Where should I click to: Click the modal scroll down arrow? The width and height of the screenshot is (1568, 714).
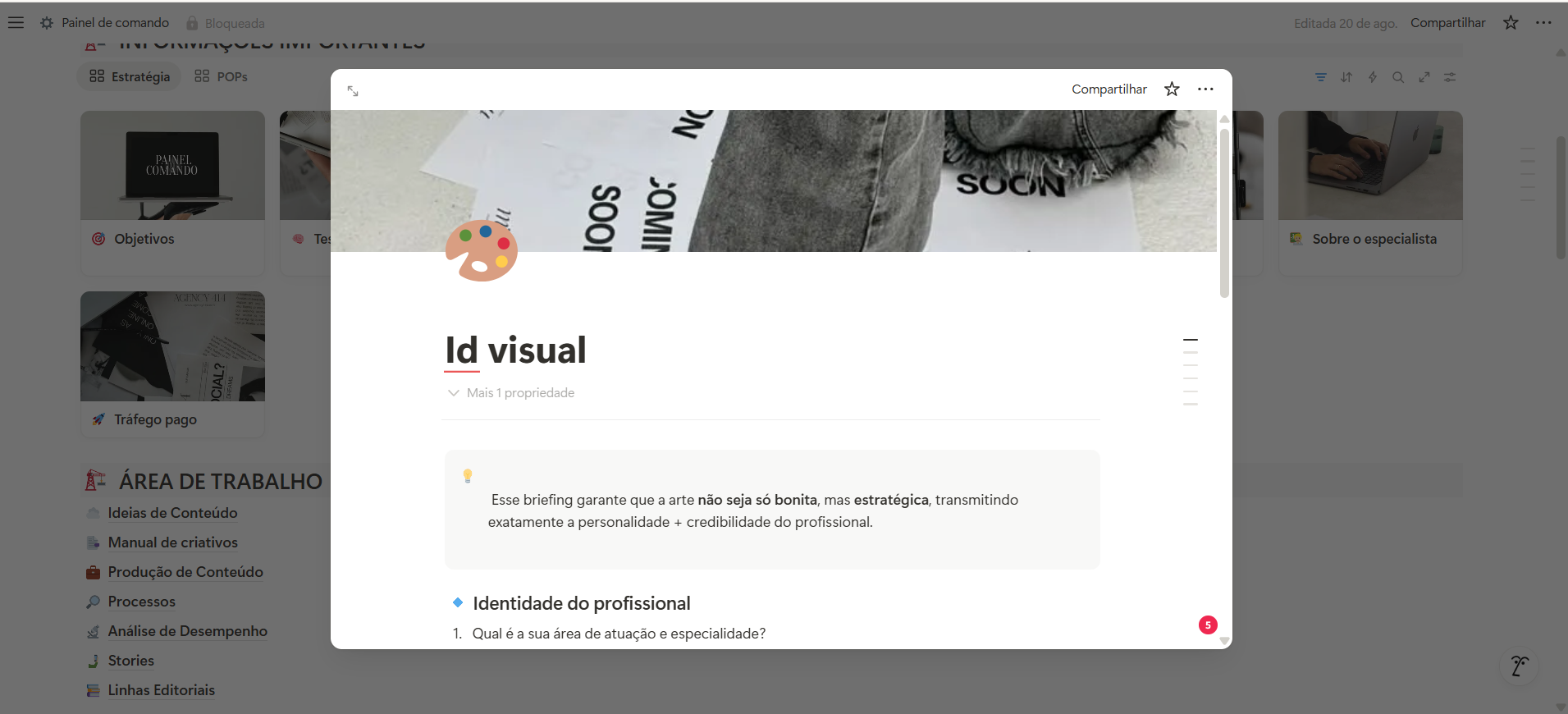click(1224, 641)
